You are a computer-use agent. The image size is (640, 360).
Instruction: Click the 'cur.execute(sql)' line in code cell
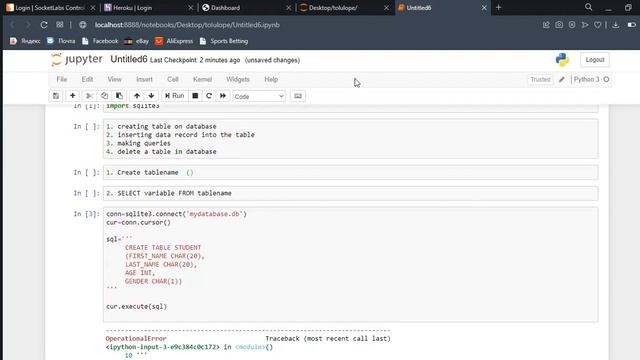point(136,306)
